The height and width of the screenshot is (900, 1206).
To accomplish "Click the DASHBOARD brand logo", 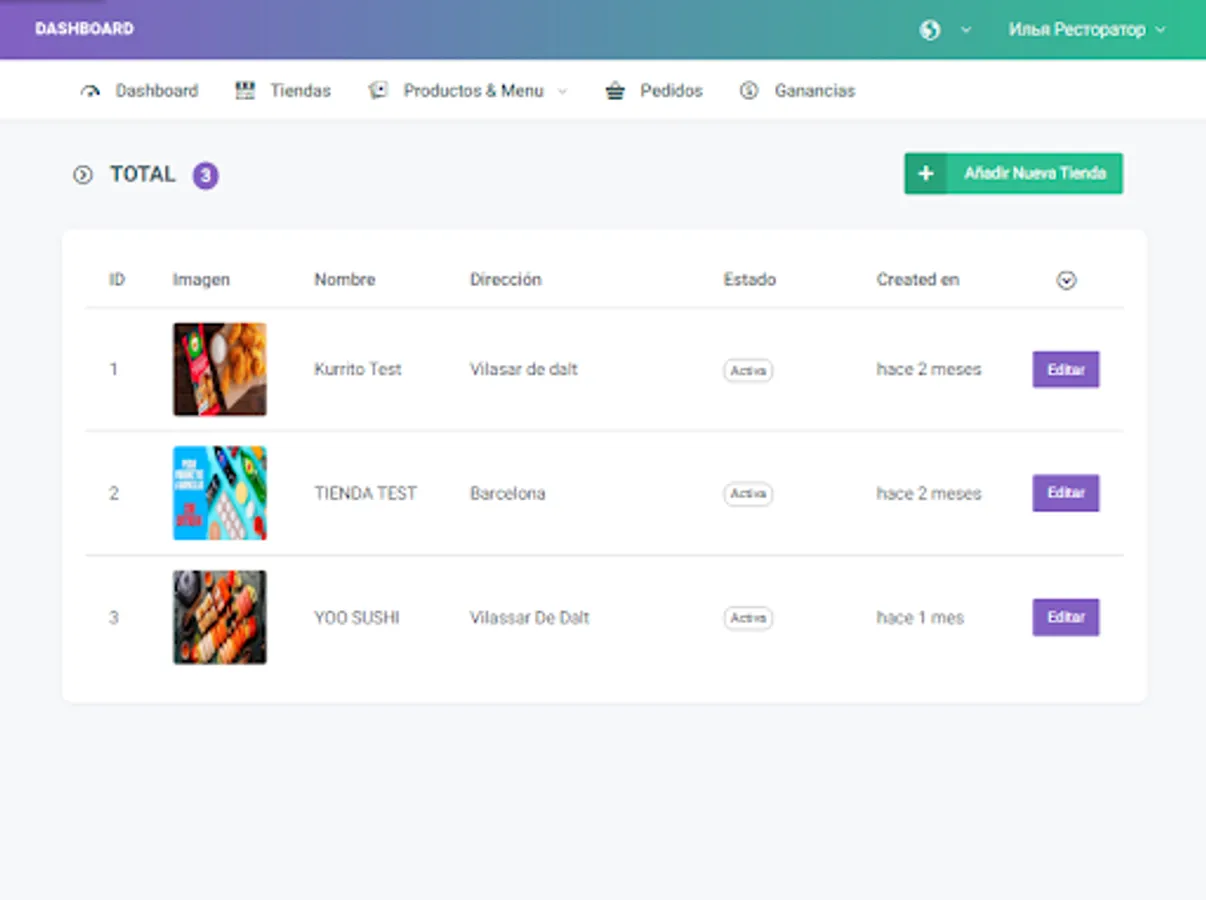I will [84, 29].
